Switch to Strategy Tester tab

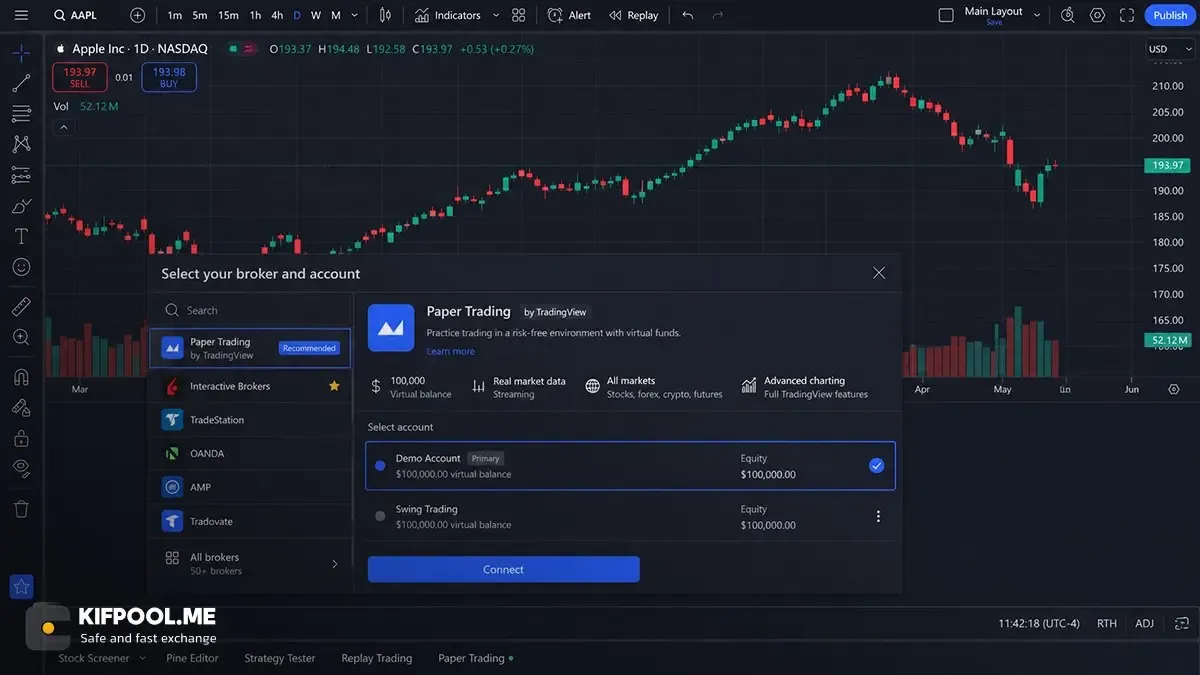(x=280, y=658)
